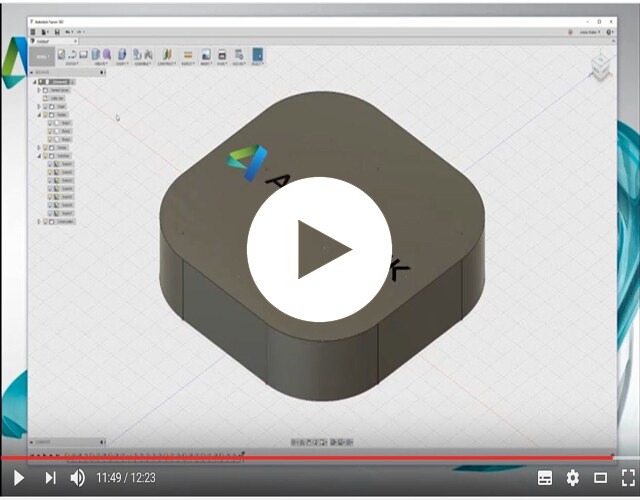
Task: Open the Assemble dropdown label
Action: pos(143,64)
